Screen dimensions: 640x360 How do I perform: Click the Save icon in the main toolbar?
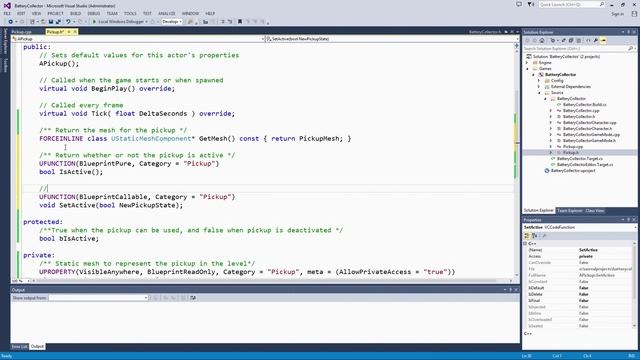pyautogui.click(x=51, y=22)
